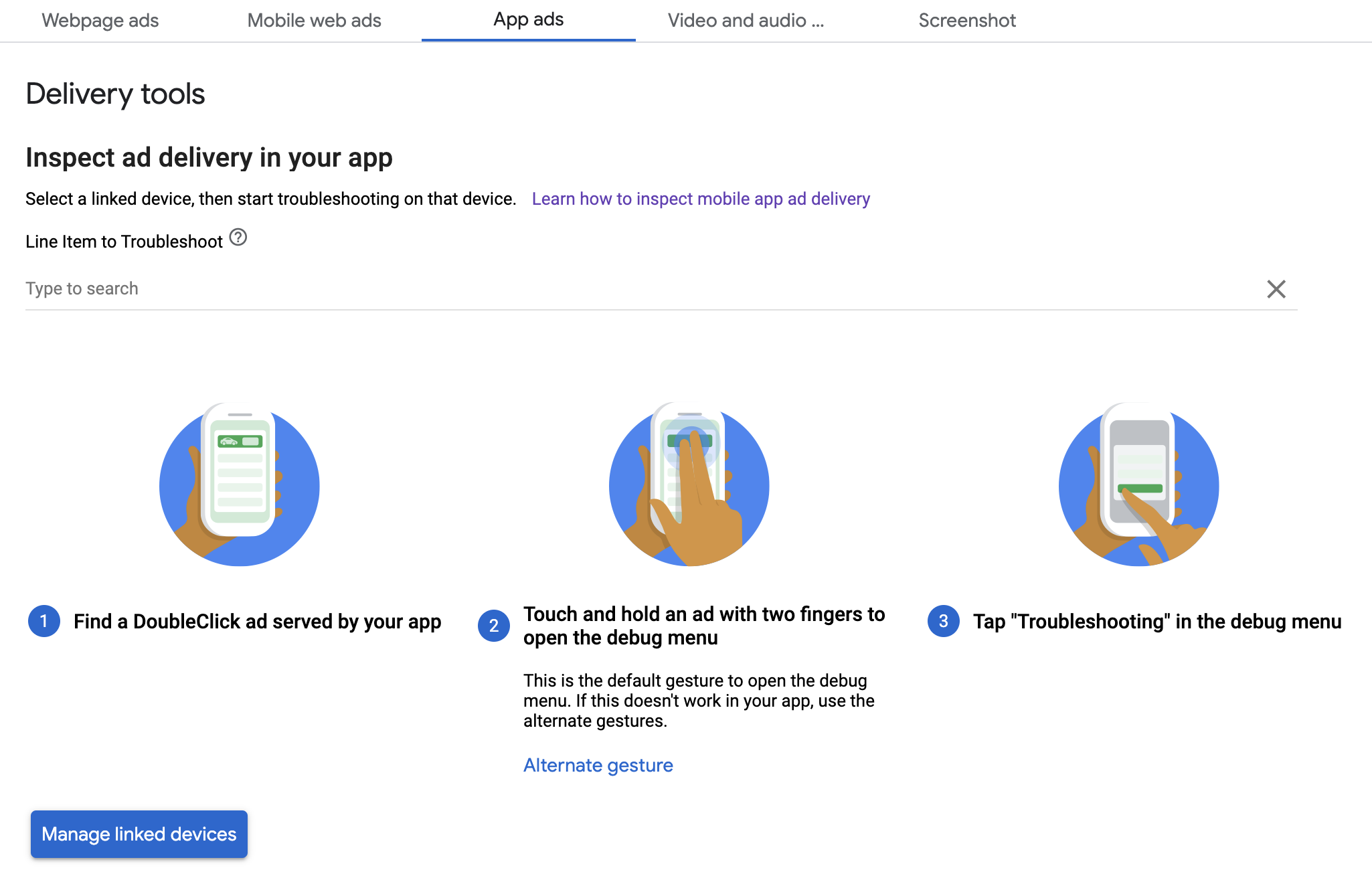Open the Video and audio tab
The width and height of the screenshot is (1372, 874).
(746, 21)
